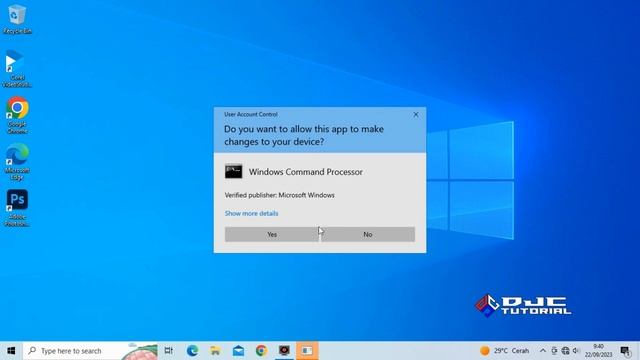The height and width of the screenshot is (360, 640).
Task: Close the User Account Control dialog
Action: point(416,115)
